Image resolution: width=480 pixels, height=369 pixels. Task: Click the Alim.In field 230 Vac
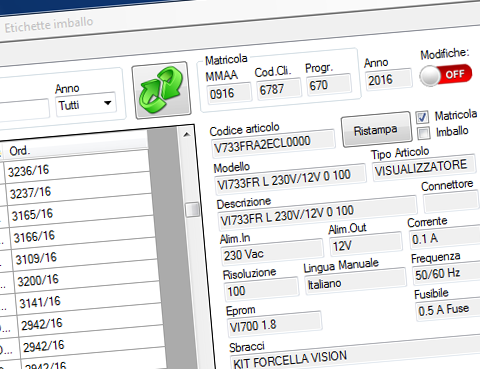tap(272, 252)
